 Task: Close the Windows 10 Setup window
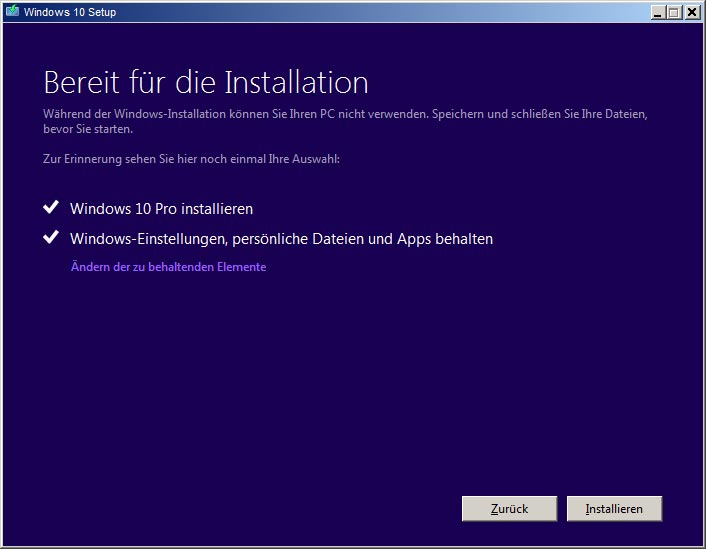point(692,12)
